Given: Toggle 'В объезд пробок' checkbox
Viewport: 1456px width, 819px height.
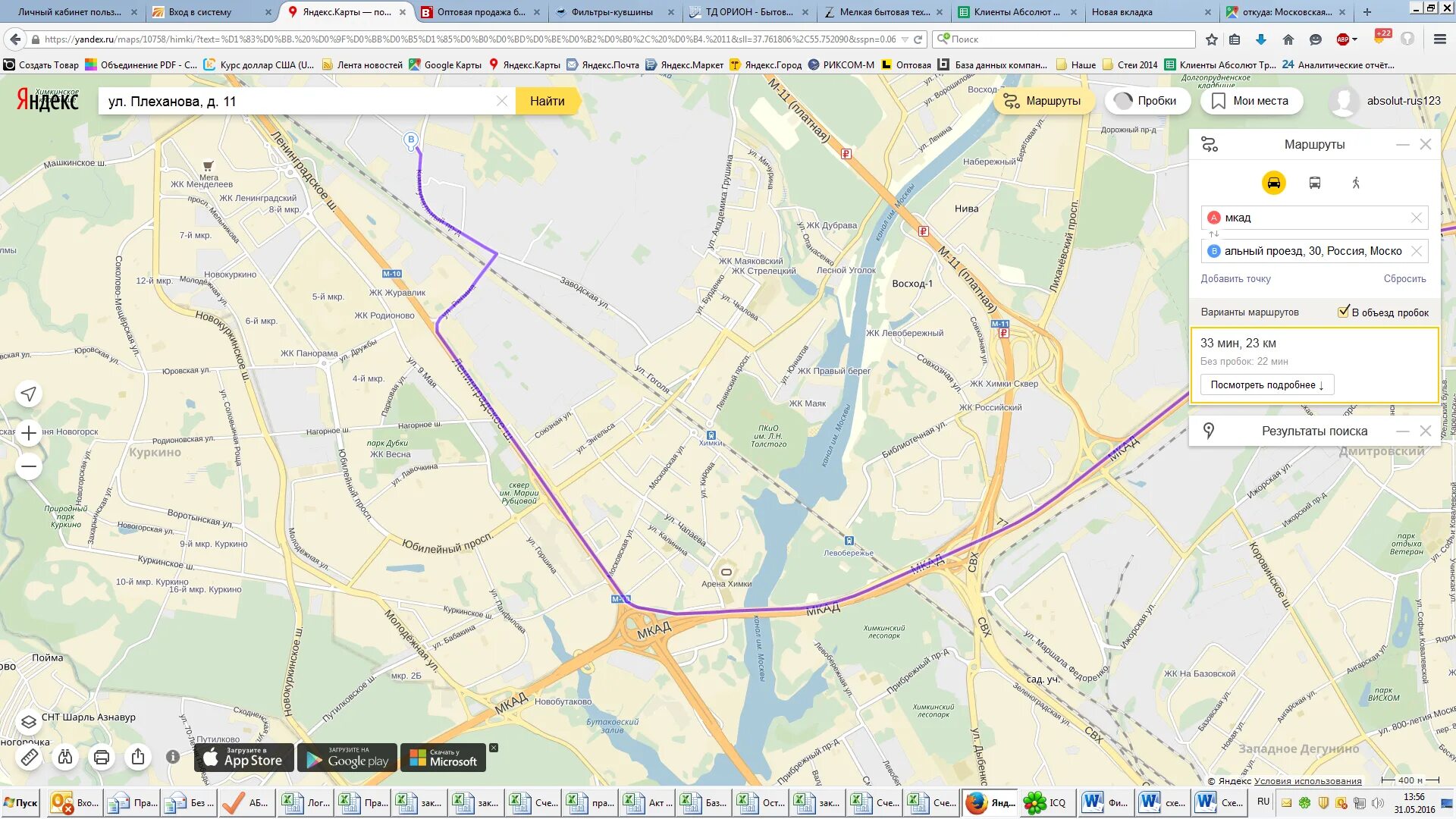Looking at the screenshot, I should pyautogui.click(x=1343, y=312).
